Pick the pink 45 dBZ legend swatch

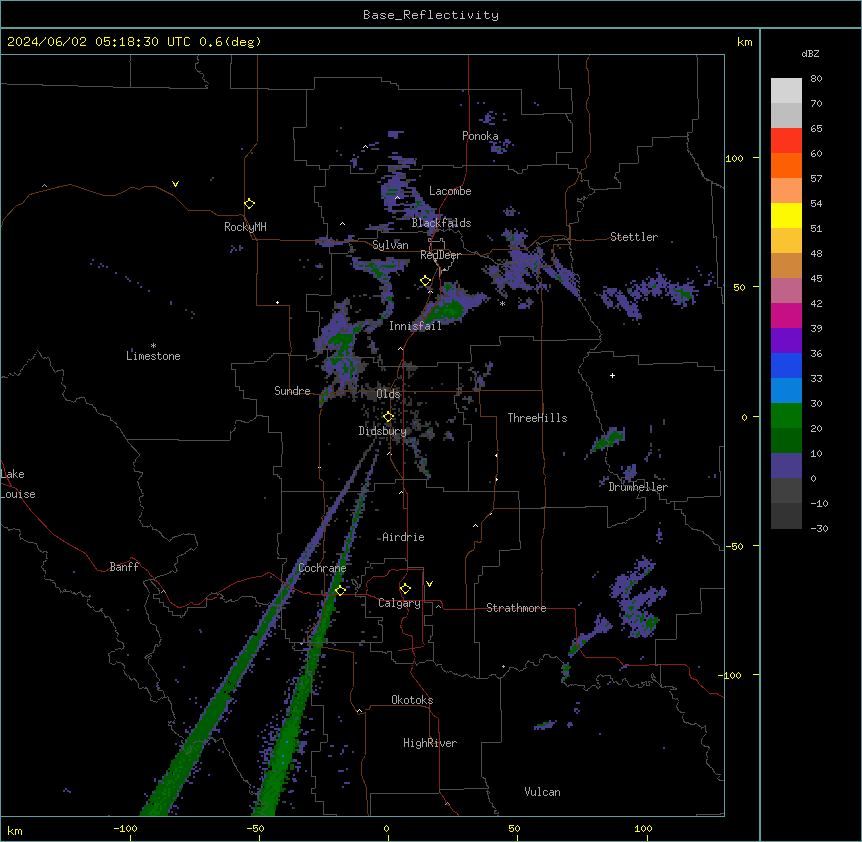(786, 291)
